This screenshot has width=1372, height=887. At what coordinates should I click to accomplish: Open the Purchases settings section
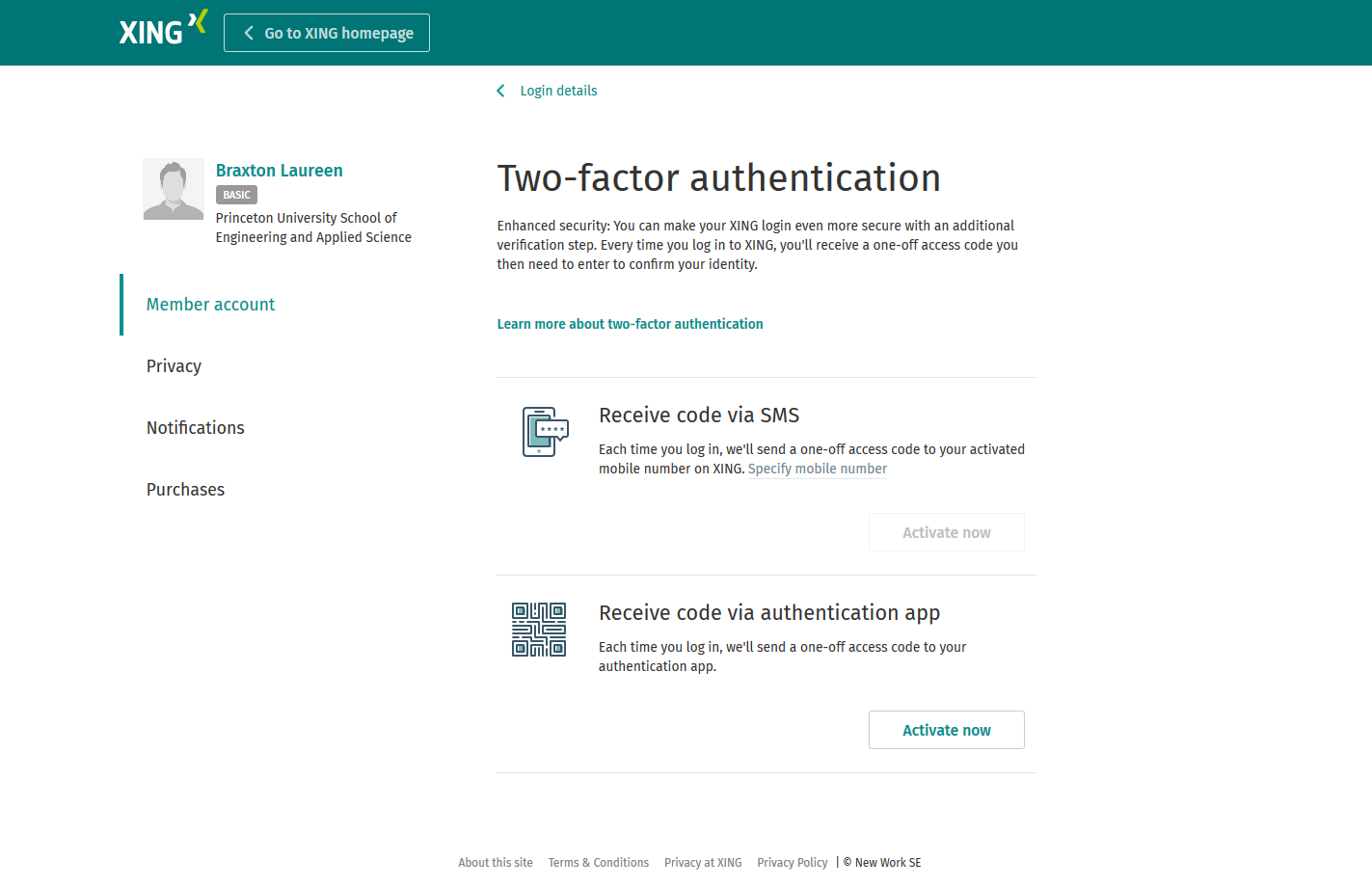click(x=185, y=490)
